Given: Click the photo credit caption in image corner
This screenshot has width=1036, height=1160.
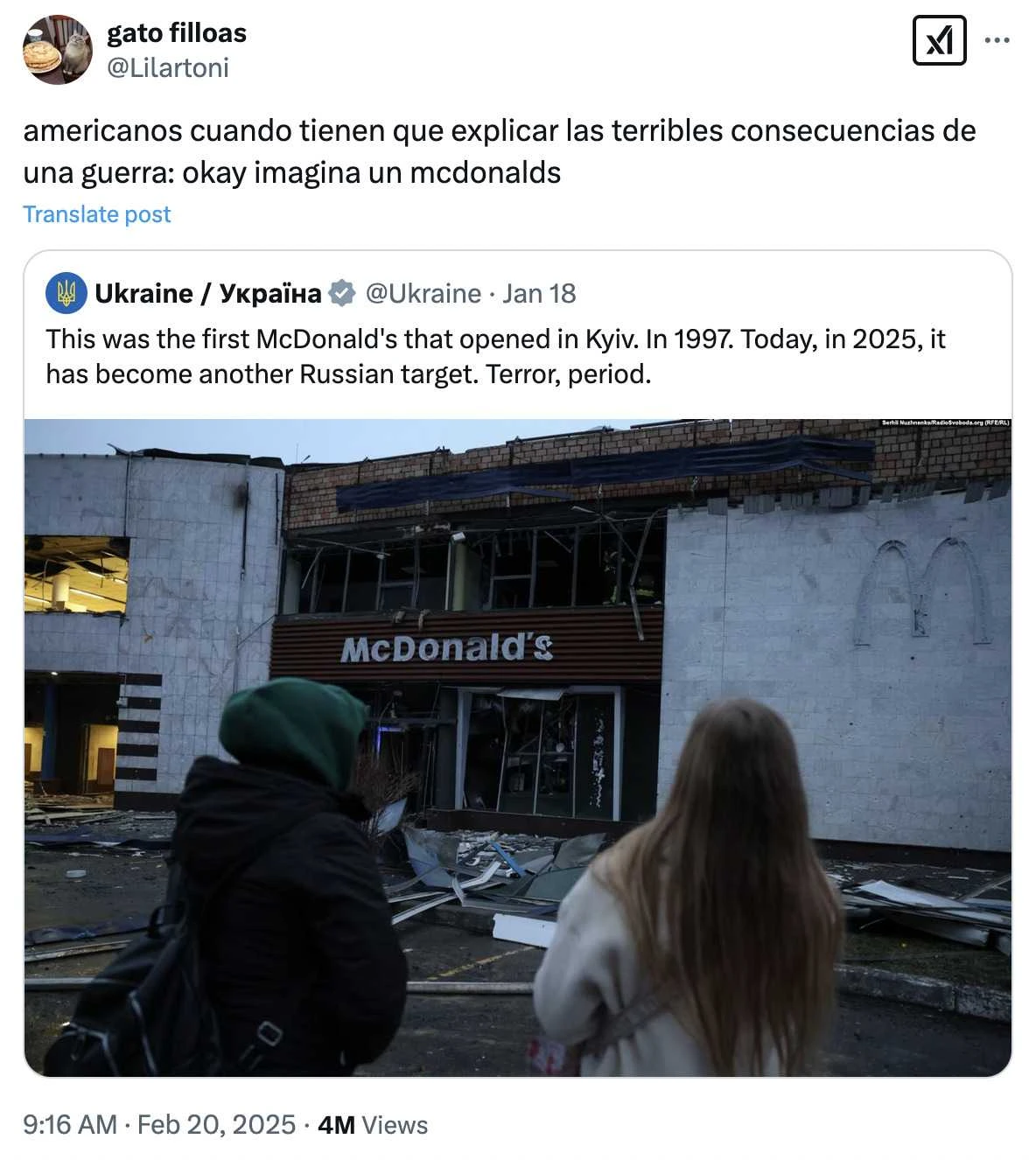Looking at the screenshot, I should point(946,423).
